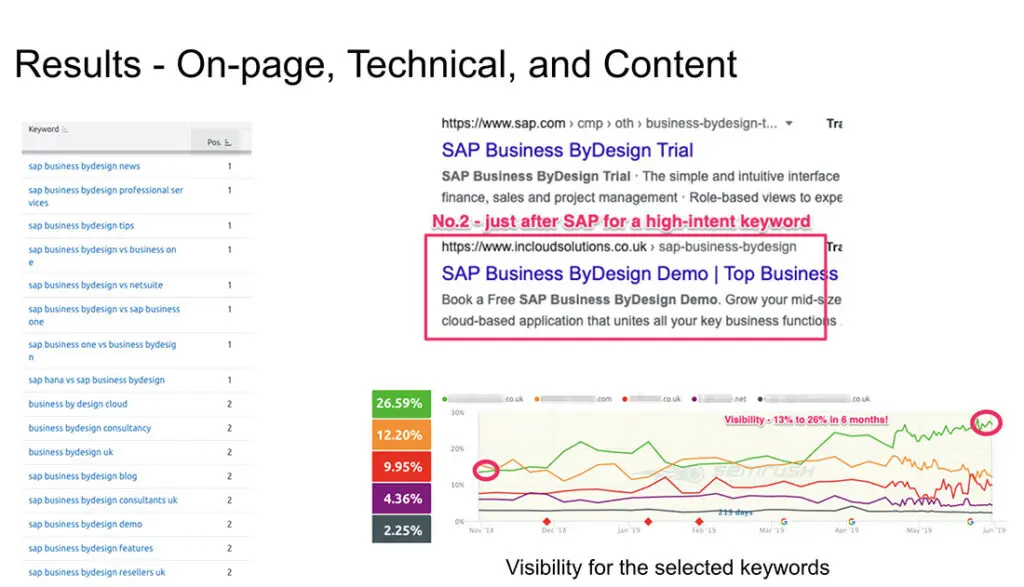The height and width of the screenshot is (587, 1024).
Task: Click the 'May '19' x-axis label
Action: [x=919, y=530]
